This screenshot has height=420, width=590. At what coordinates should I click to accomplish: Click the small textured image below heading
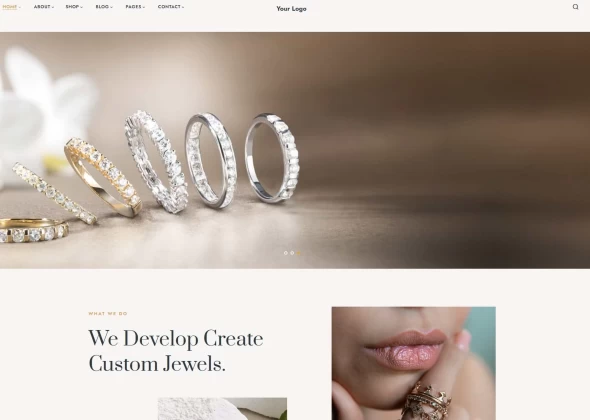pyautogui.click(x=222, y=409)
